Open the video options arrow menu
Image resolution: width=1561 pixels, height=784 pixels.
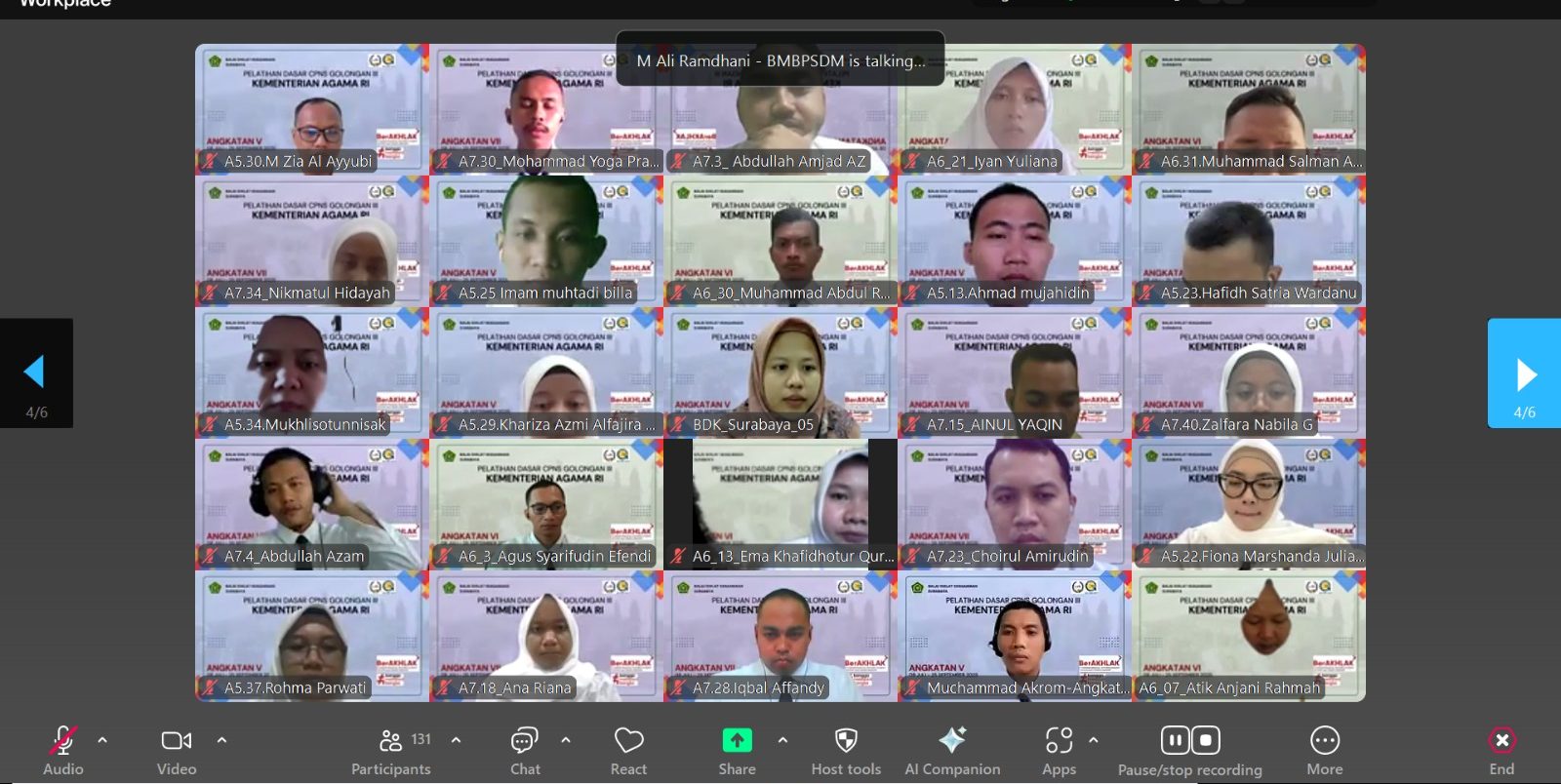tap(221, 740)
